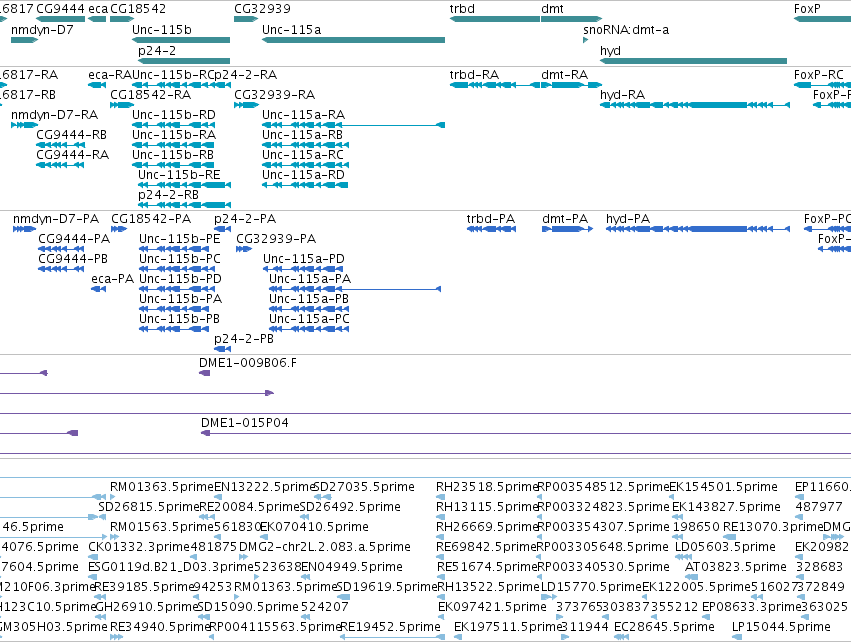Open transcript eca-RA label
The height and width of the screenshot is (642, 851).
pos(110,74)
